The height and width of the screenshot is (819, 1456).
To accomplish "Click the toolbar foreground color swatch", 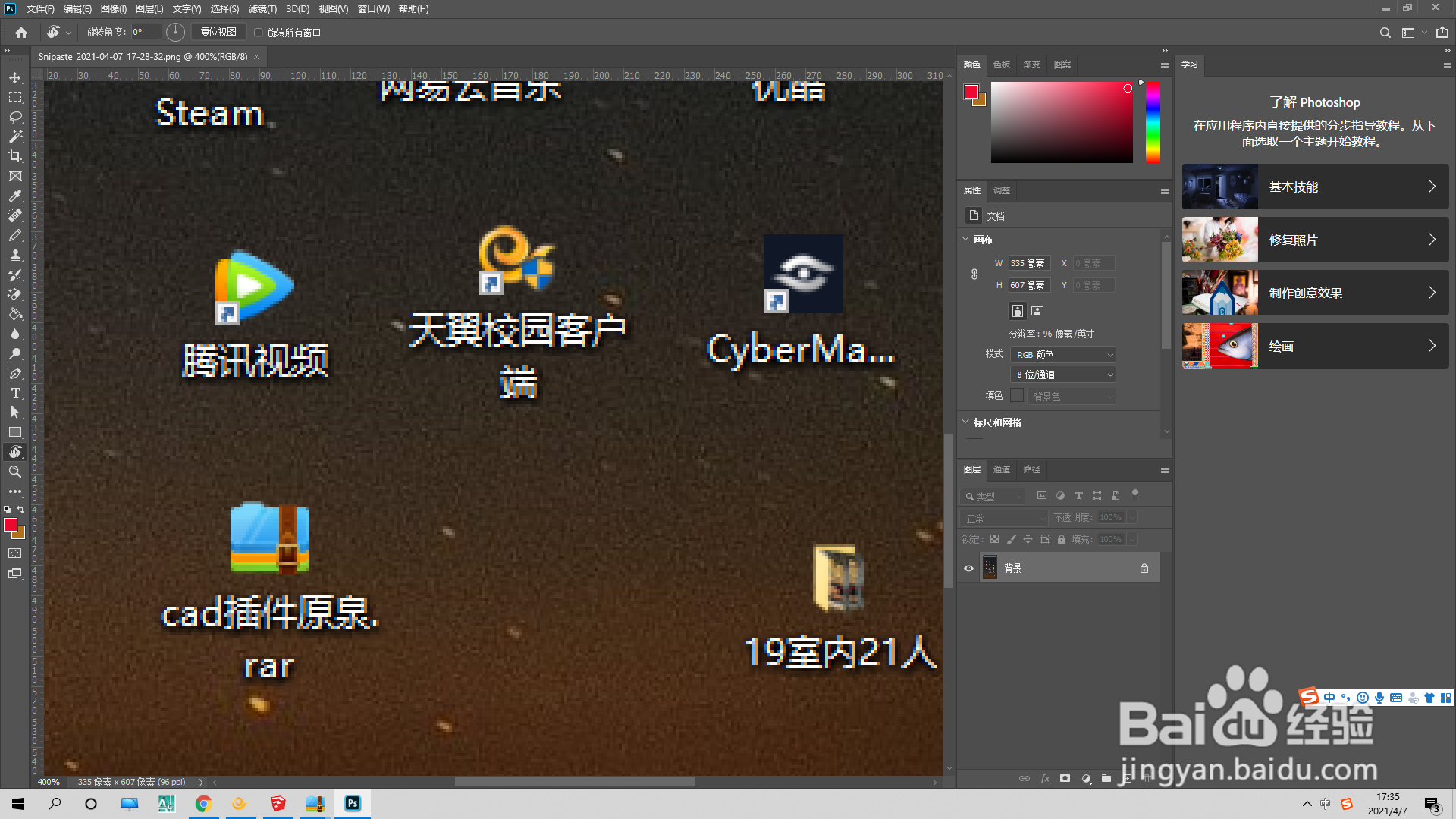I will [x=11, y=525].
